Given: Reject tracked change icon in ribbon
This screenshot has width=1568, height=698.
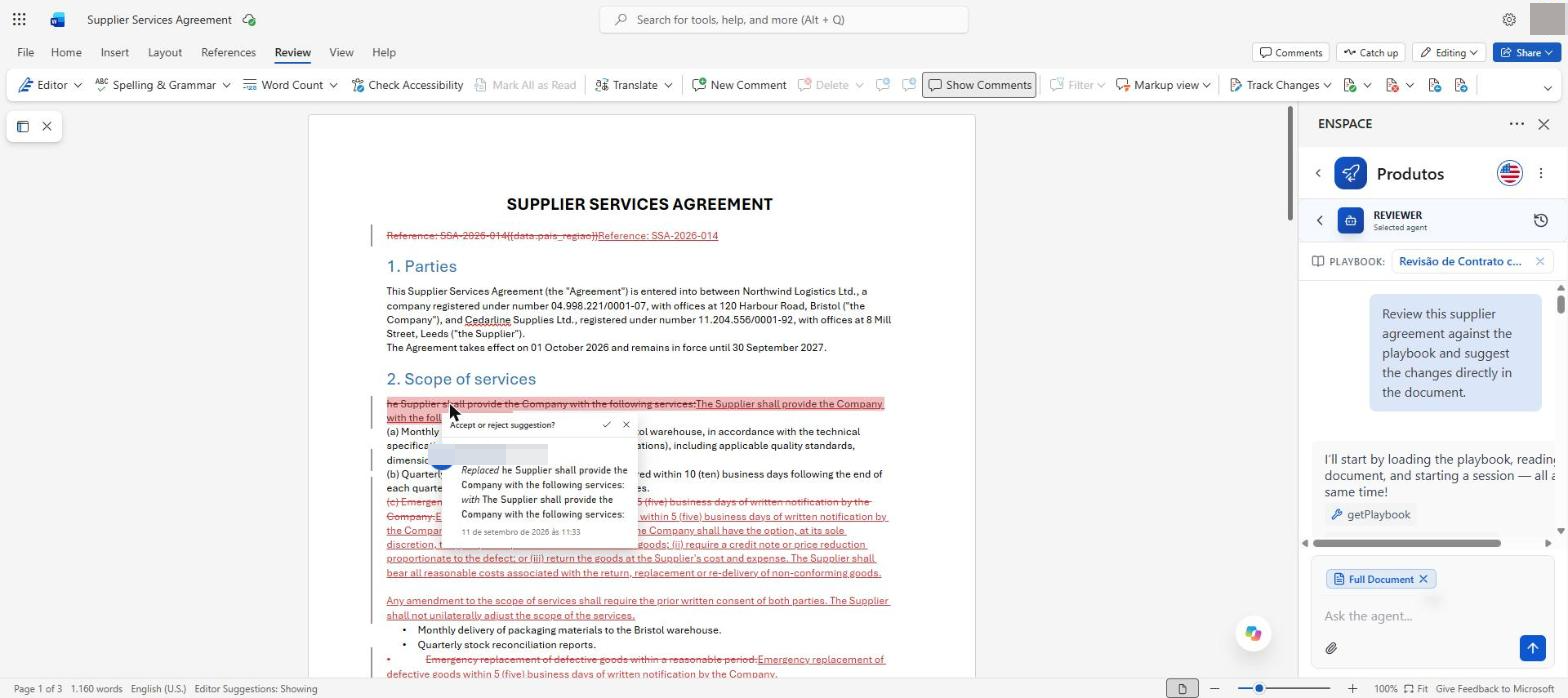Looking at the screenshot, I should pos(1392,85).
